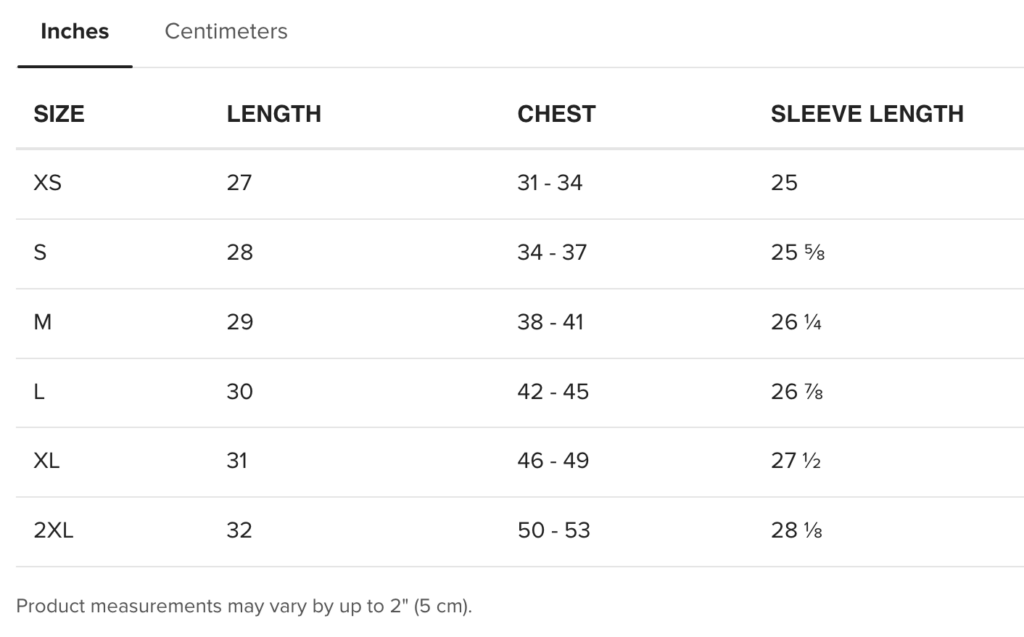Click chest value 38 - 41
This screenshot has height=637, width=1024.
[x=550, y=322]
